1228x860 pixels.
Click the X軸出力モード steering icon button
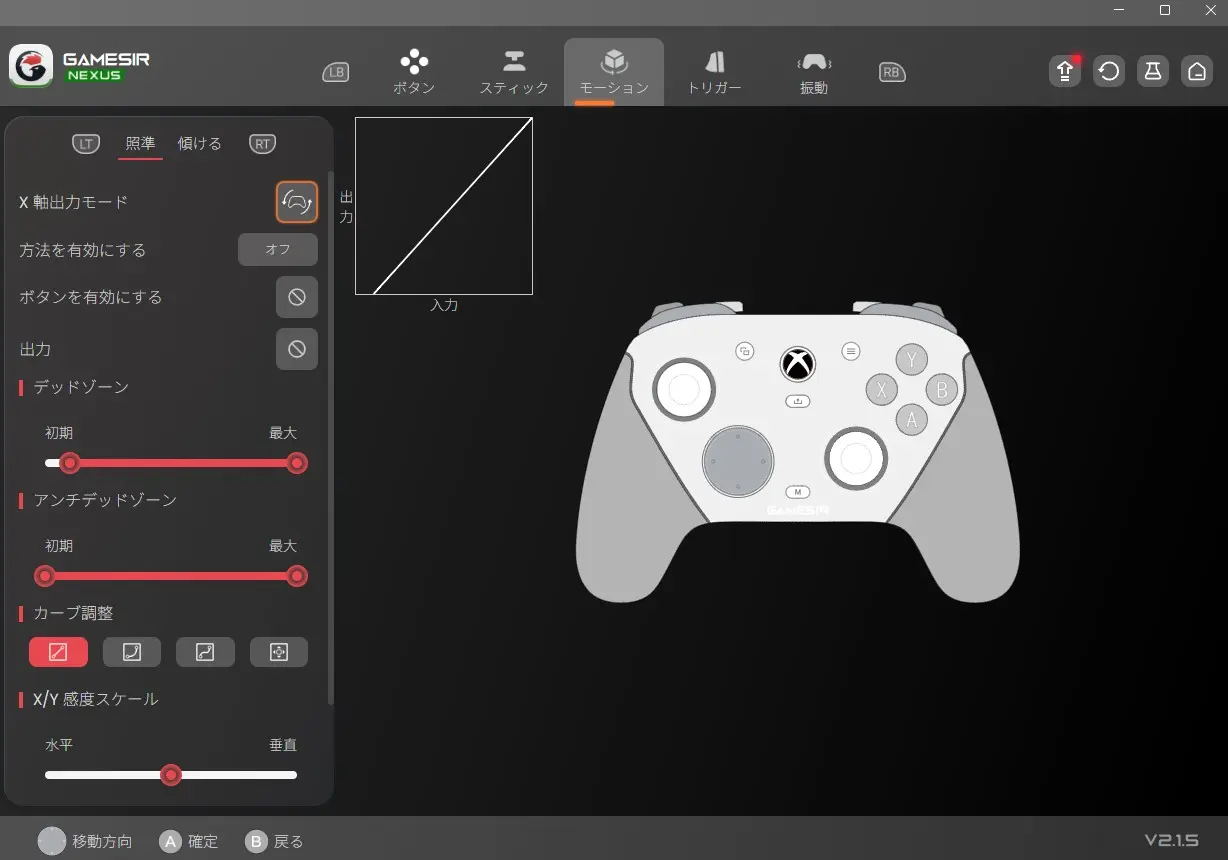coord(297,202)
